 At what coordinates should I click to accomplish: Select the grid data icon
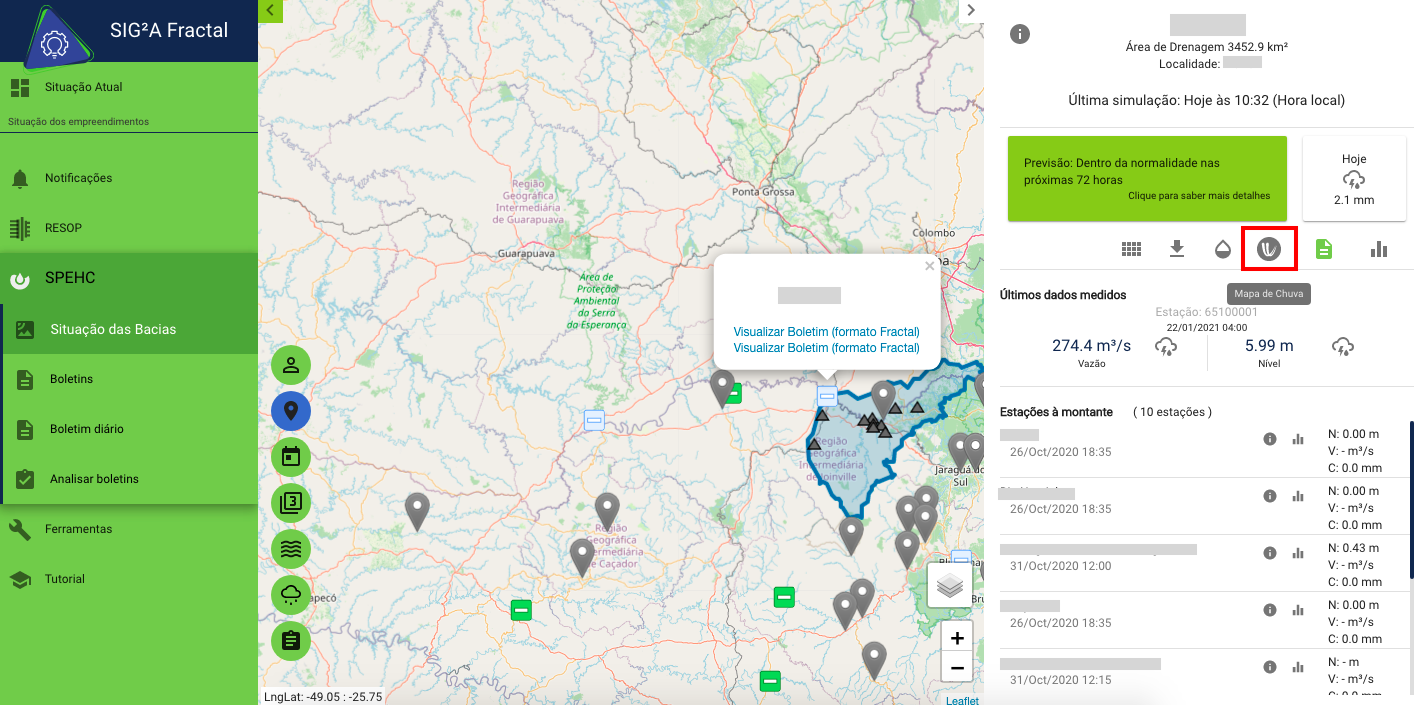pyautogui.click(x=1131, y=248)
